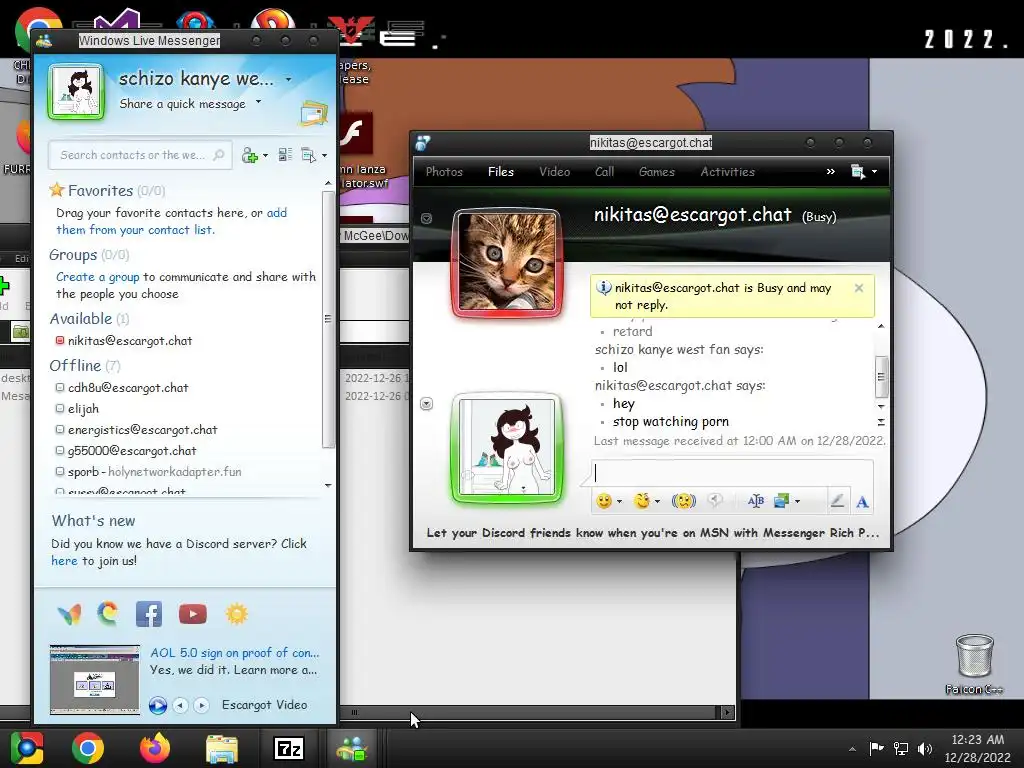Click the network tray icon
The image size is (1024, 768).
point(901,749)
